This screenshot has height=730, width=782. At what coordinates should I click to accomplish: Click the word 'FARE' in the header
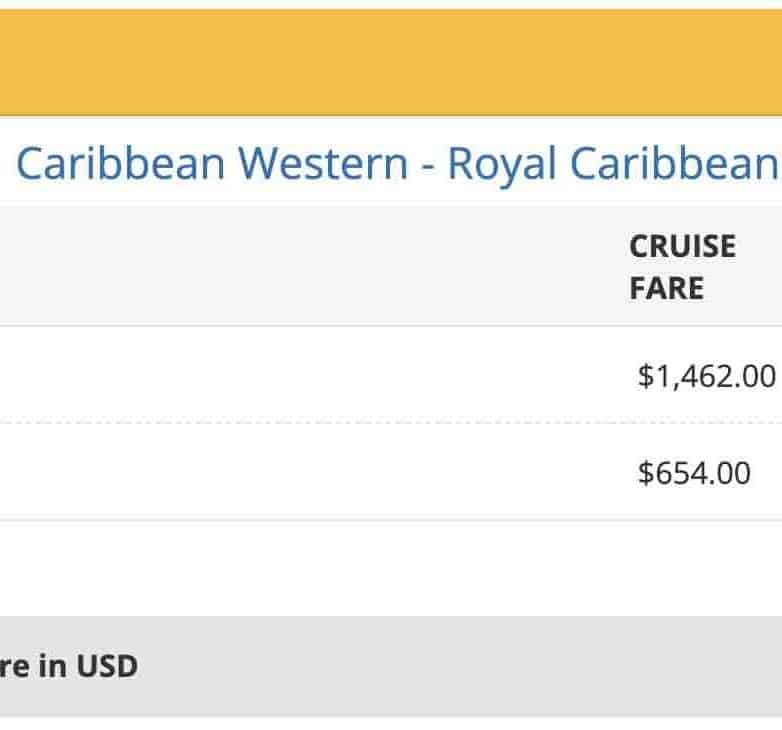point(666,288)
